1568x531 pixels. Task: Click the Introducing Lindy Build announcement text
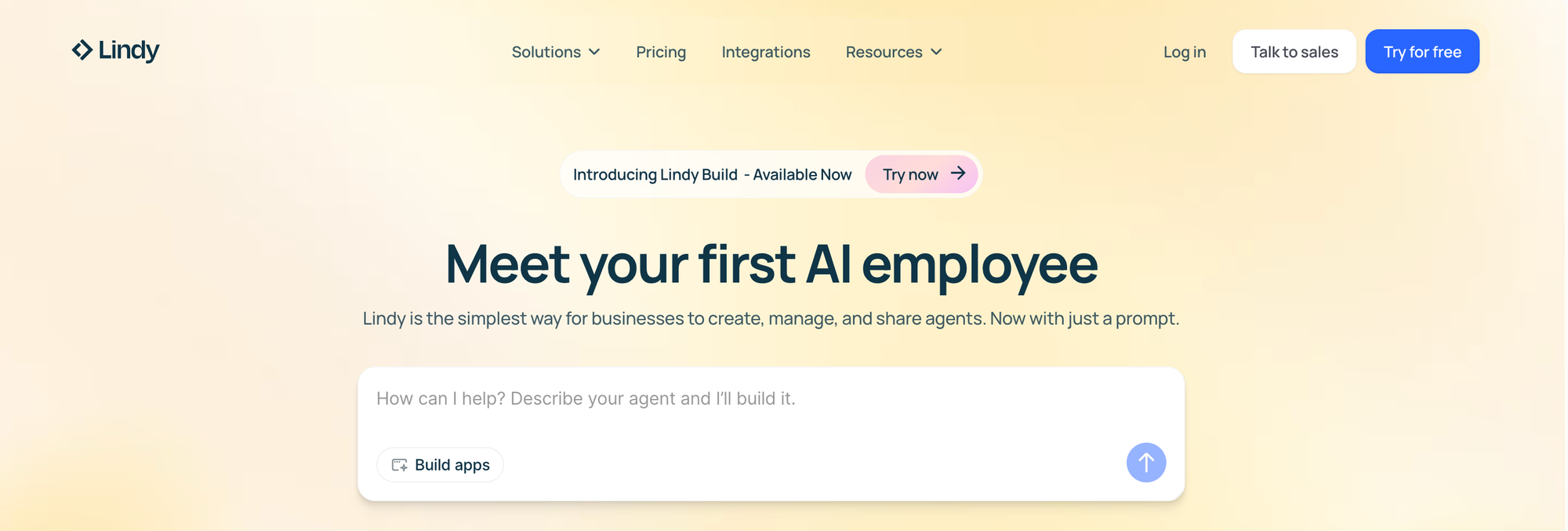(x=712, y=174)
